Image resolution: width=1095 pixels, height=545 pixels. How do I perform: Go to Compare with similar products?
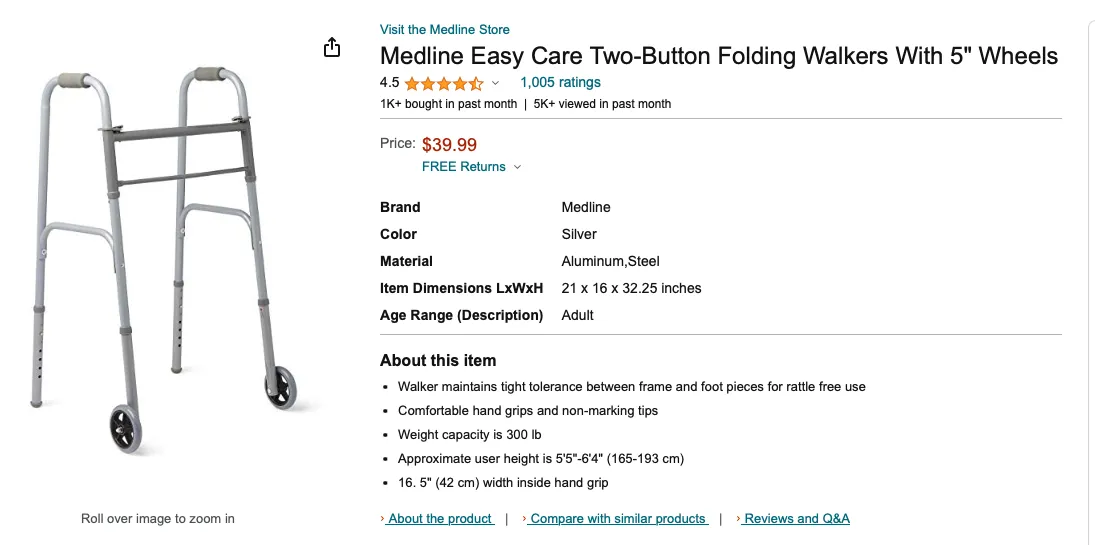(618, 519)
